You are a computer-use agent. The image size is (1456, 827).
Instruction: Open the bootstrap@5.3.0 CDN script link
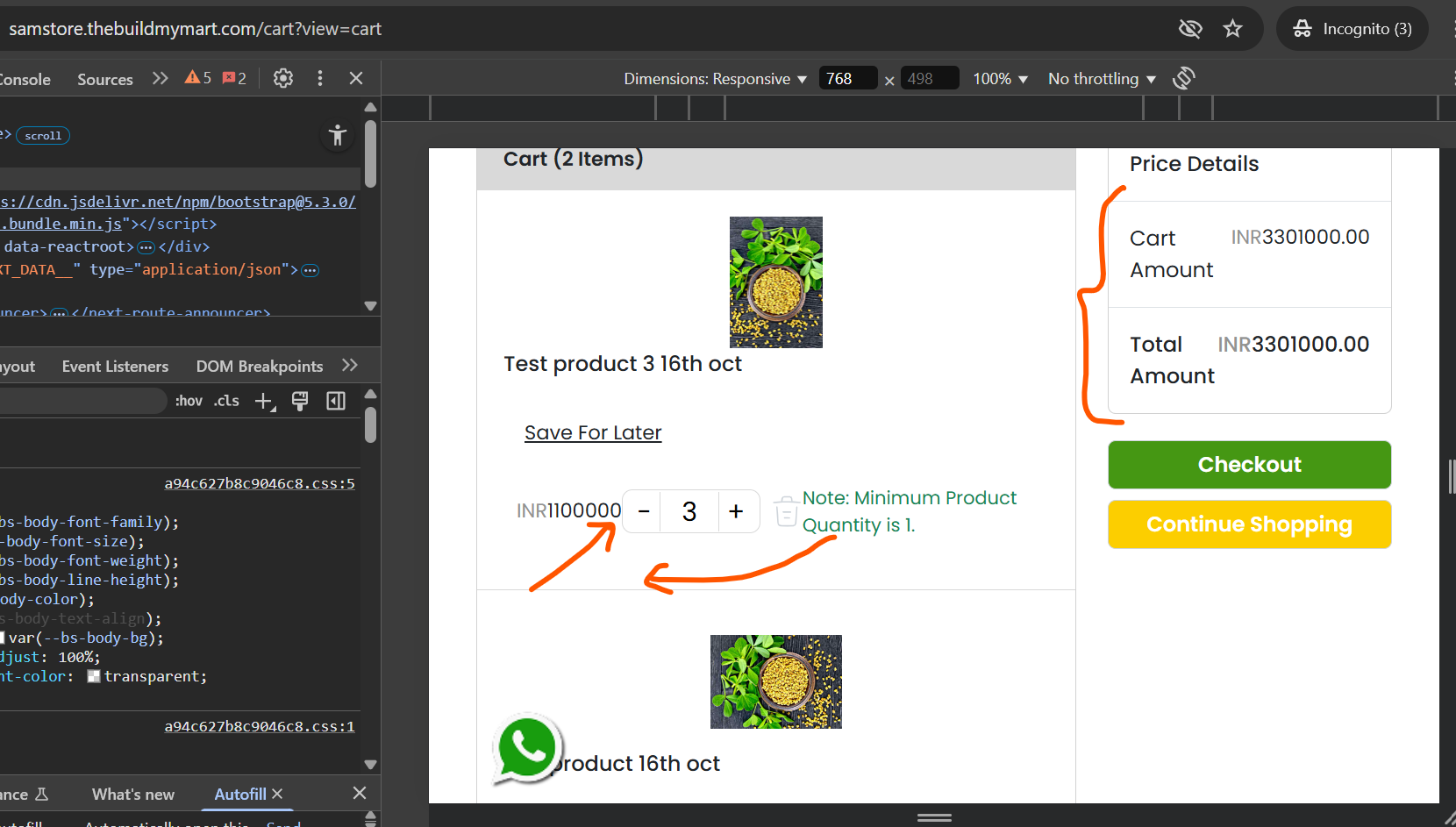click(x=178, y=202)
